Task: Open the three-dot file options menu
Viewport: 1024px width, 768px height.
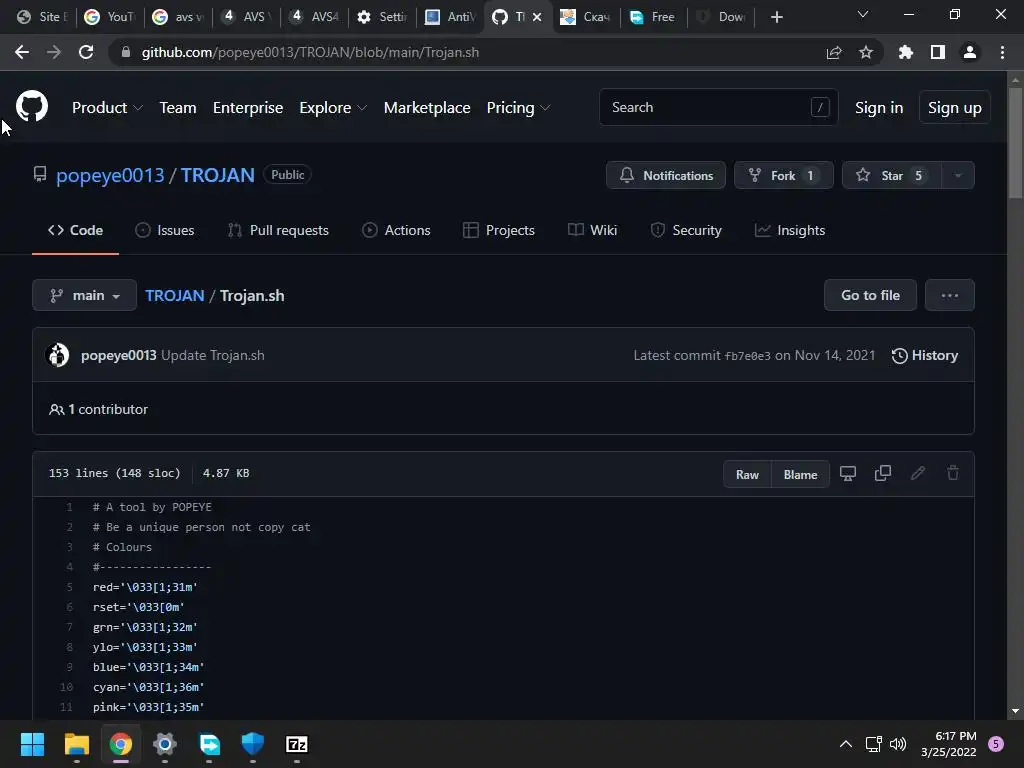Action: coord(950,295)
